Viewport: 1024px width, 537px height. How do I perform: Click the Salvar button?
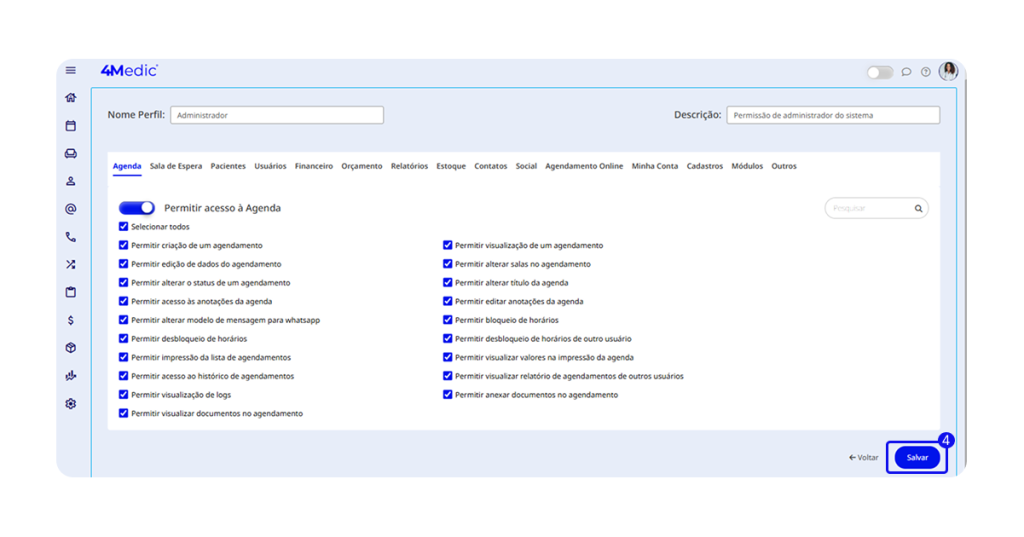pyautogui.click(x=917, y=457)
